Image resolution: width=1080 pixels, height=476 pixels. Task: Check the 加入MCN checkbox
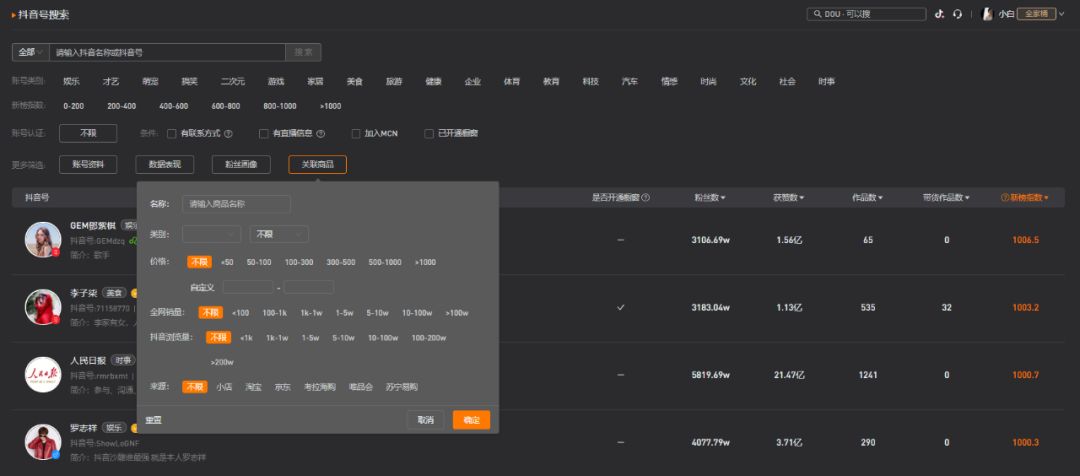(x=356, y=134)
